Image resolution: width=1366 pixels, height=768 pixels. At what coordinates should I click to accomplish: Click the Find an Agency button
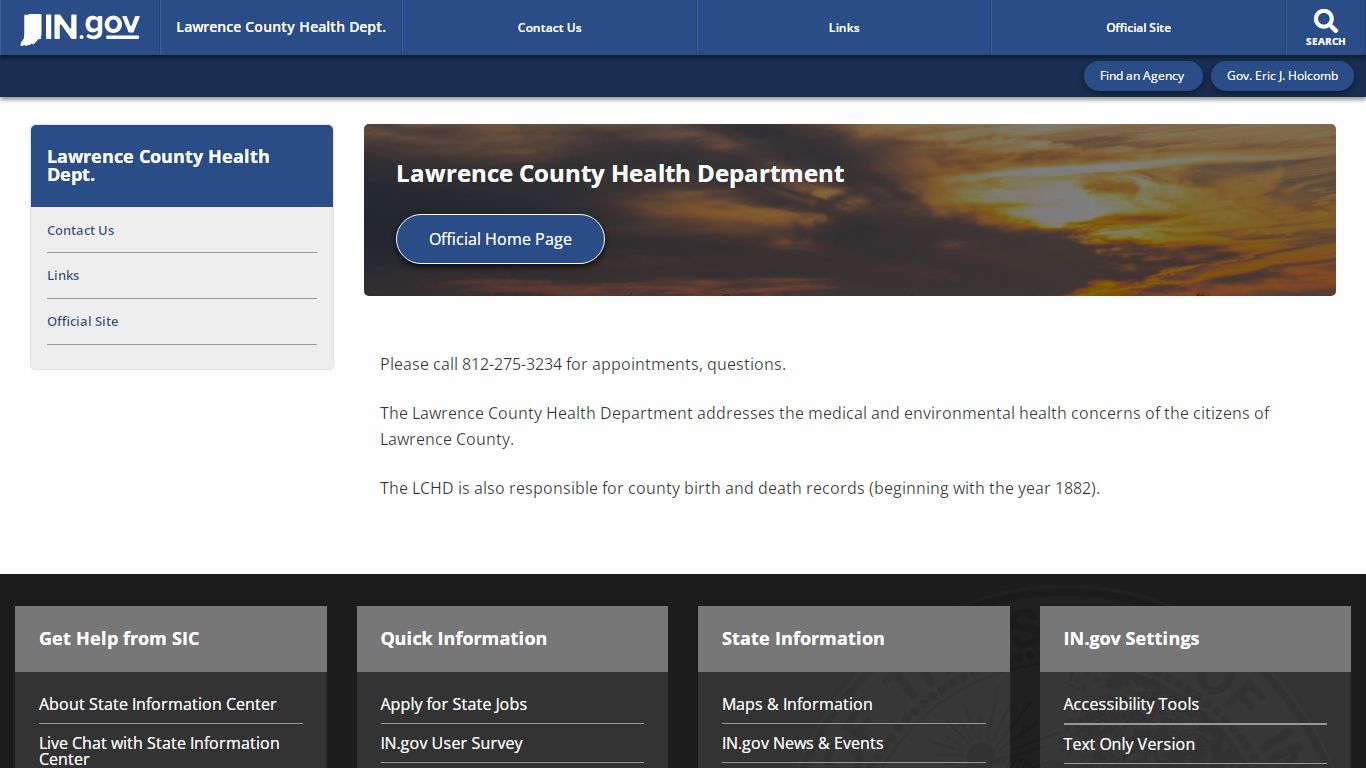tap(1143, 75)
